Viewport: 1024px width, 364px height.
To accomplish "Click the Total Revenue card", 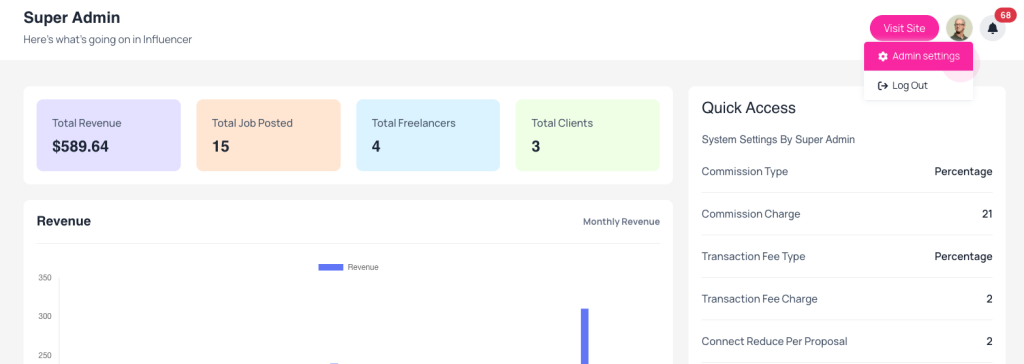I will point(108,135).
